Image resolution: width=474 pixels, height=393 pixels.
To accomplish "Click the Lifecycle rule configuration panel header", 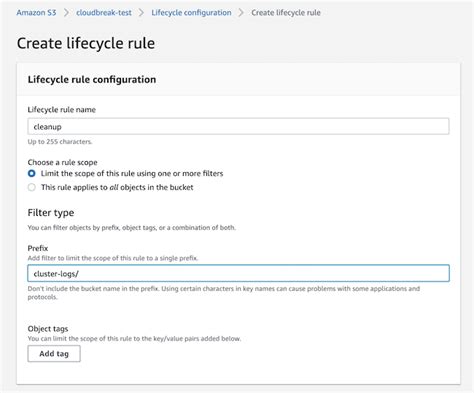I will click(92, 79).
